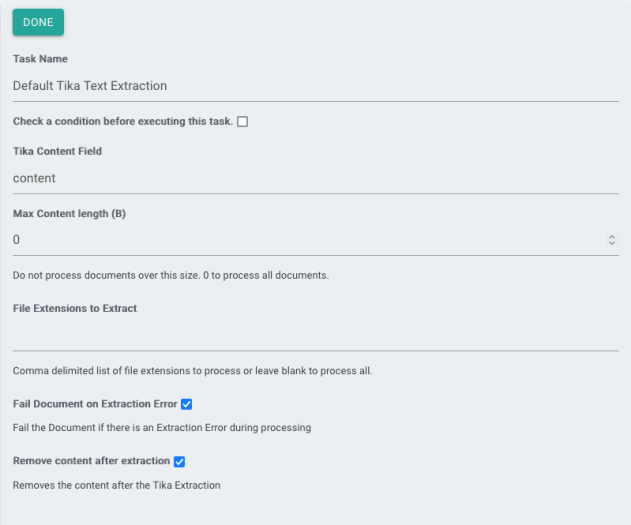Uncheck Fail Document on Extraction Error
This screenshot has width=631, height=525.
click(186, 404)
